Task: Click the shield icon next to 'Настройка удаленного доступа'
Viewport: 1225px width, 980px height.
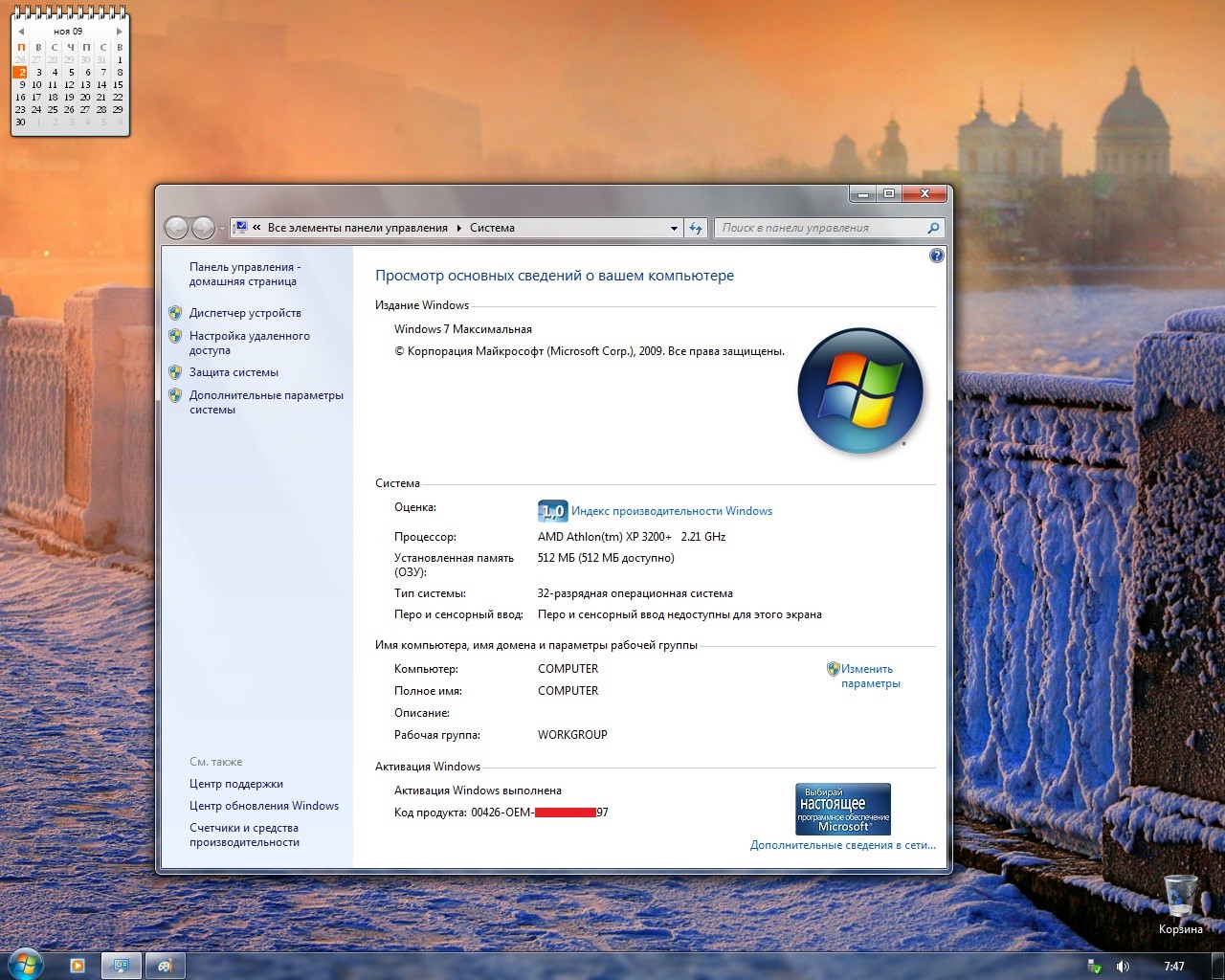Action: tap(175, 336)
